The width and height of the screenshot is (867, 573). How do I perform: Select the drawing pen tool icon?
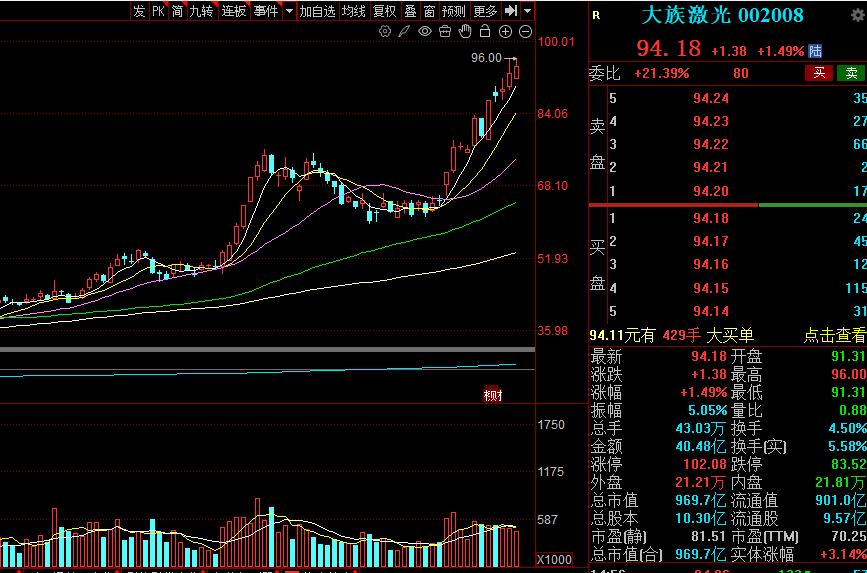tap(405, 32)
